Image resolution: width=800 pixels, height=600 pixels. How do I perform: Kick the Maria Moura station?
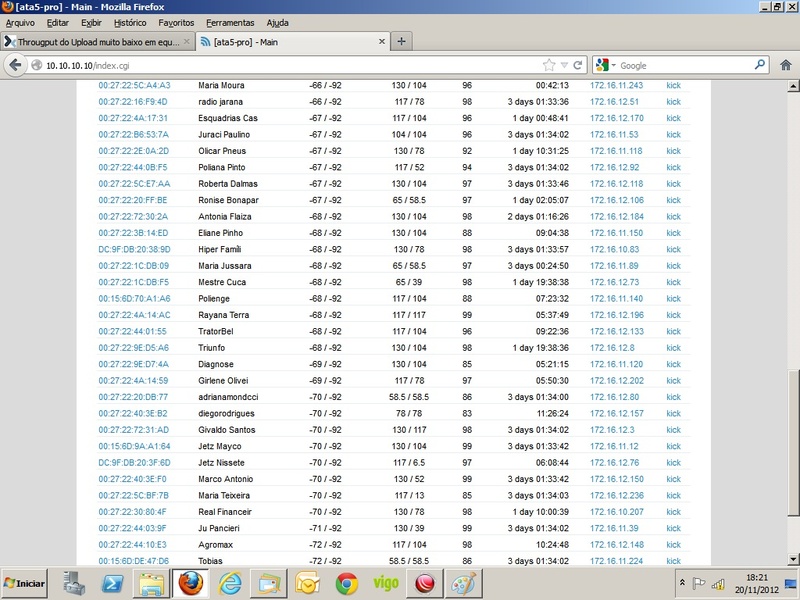pos(673,85)
